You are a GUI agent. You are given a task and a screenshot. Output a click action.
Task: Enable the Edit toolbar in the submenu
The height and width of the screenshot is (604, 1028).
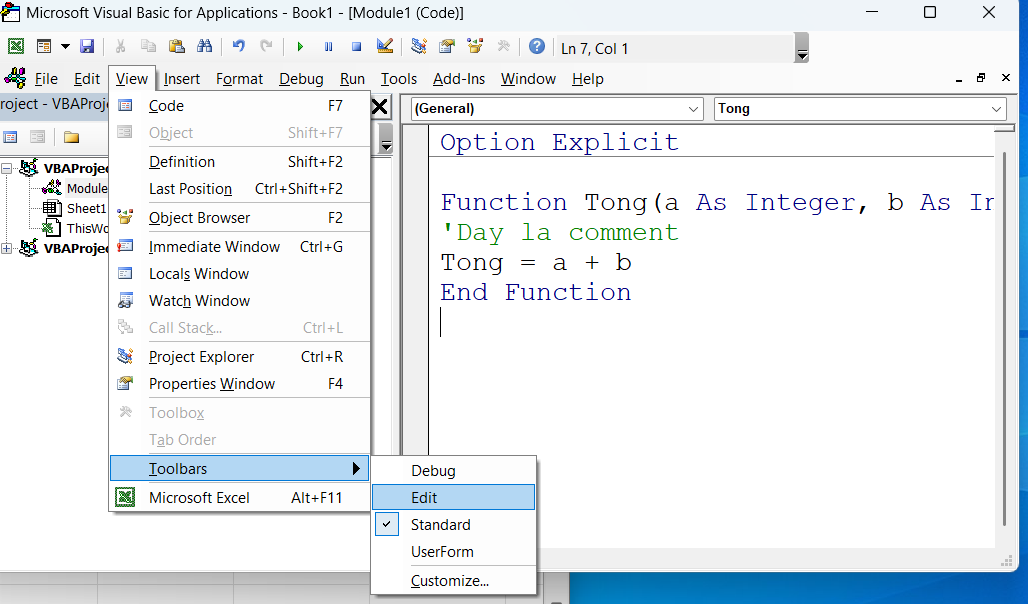[424, 497]
